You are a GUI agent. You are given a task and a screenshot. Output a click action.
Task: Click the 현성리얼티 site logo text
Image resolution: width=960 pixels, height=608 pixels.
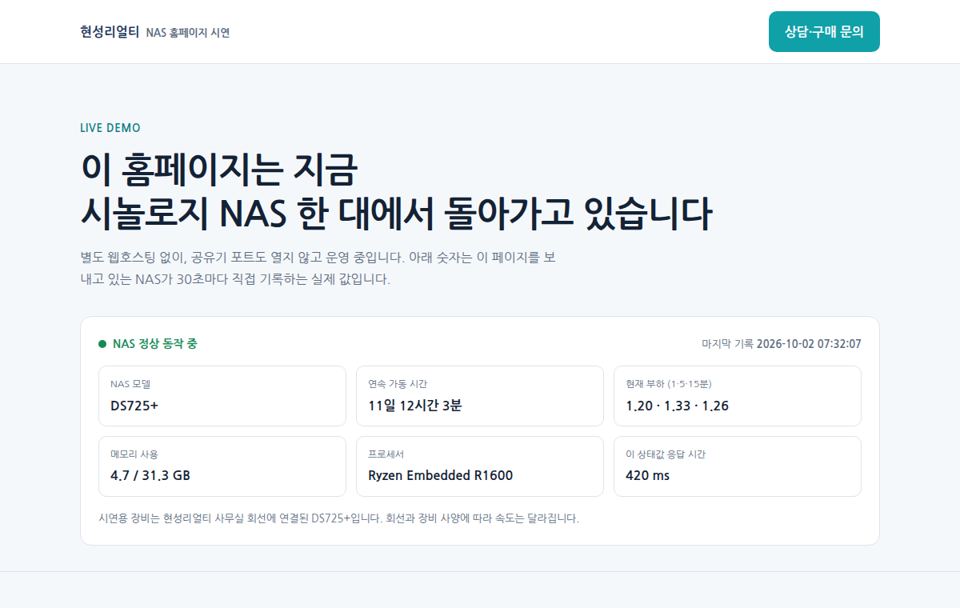click(110, 32)
